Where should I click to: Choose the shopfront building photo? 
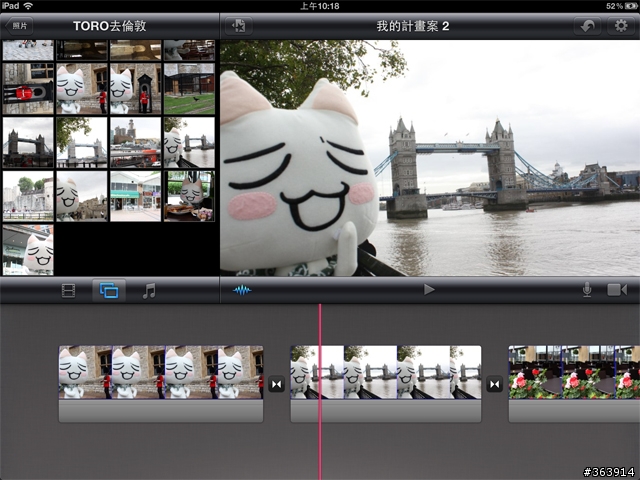click(x=136, y=196)
